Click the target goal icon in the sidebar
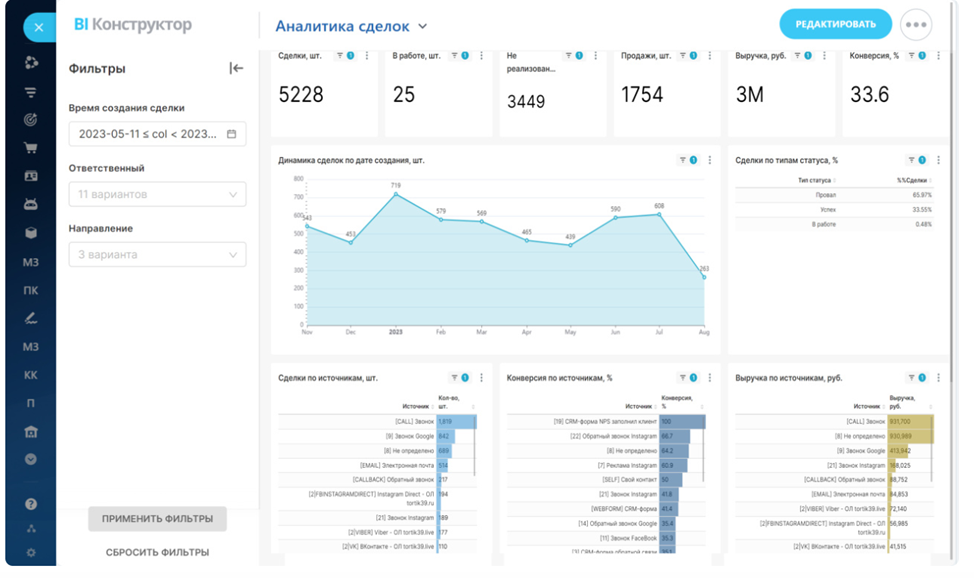Screen dimensions: 974x578 (31, 120)
